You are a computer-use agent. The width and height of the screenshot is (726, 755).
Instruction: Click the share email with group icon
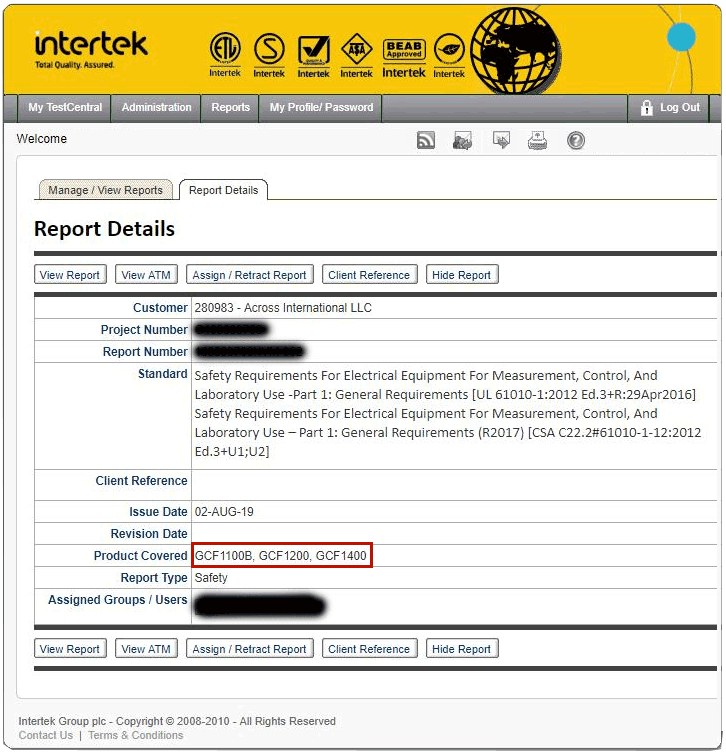coord(462,141)
